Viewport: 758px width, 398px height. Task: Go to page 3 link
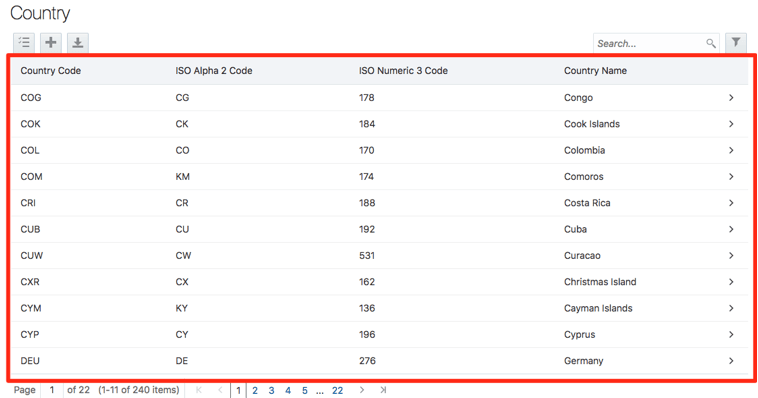[x=271, y=390]
